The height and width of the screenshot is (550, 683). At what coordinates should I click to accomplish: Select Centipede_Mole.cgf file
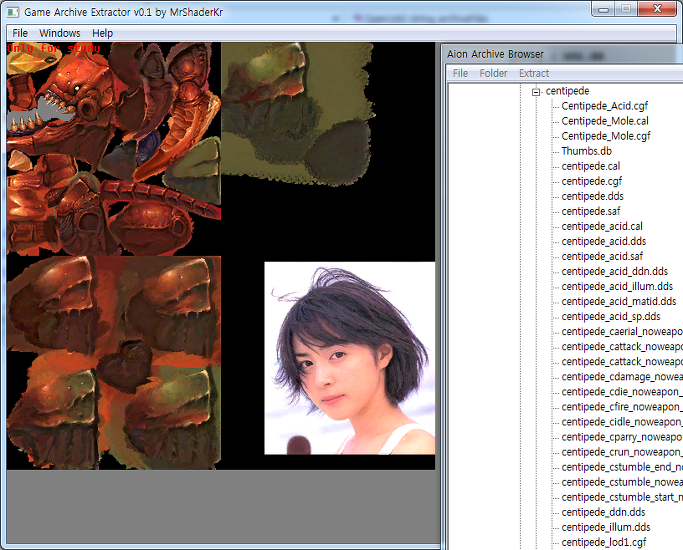pyautogui.click(x=605, y=136)
